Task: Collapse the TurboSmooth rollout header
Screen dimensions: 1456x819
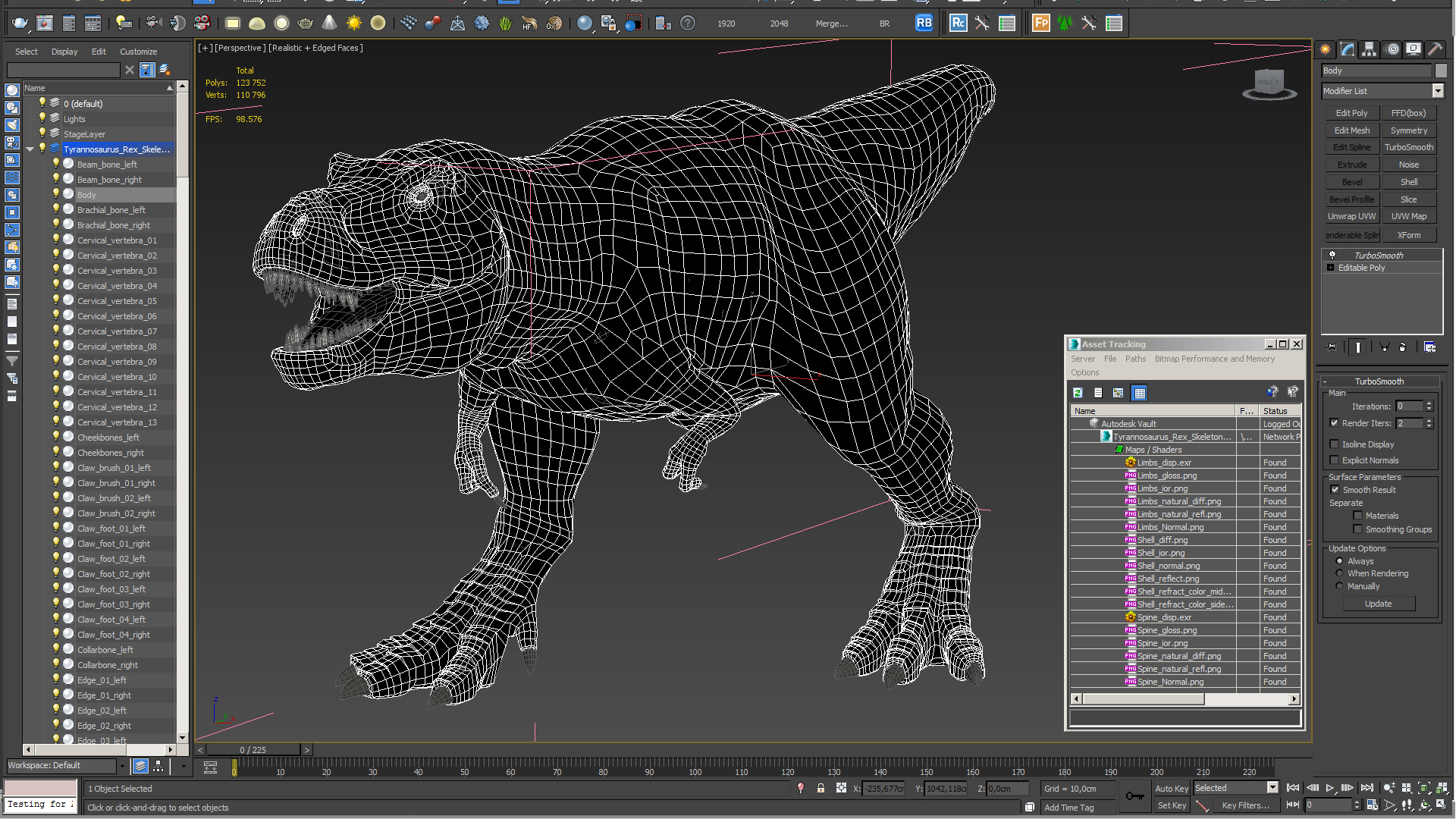Action: pyautogui.click(x=1379, y=381)
